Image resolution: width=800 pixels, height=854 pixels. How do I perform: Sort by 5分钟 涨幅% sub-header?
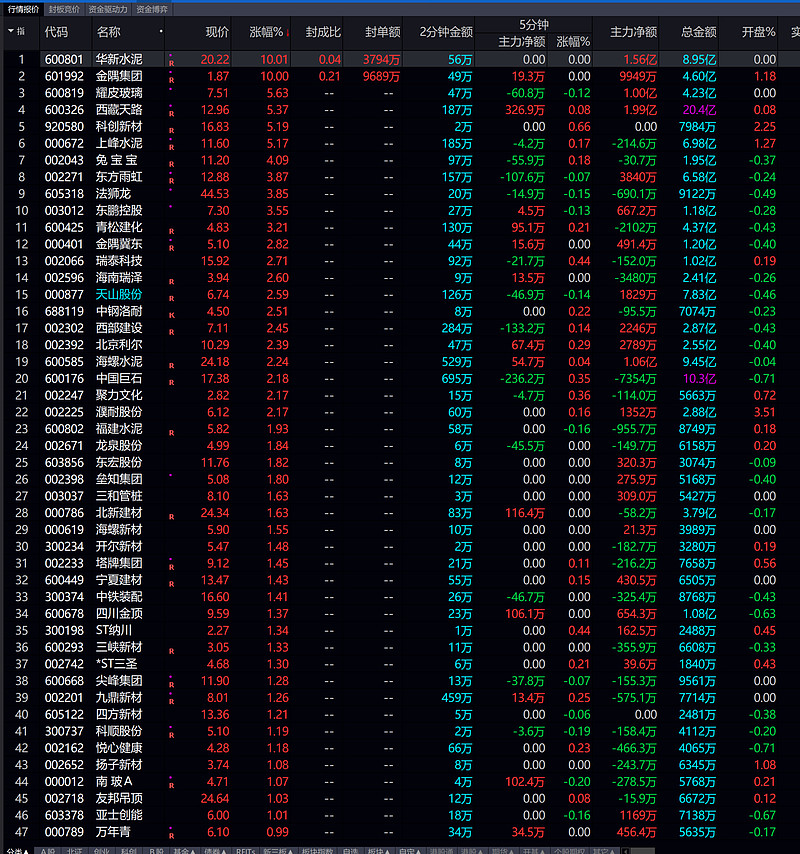point(573,41)
